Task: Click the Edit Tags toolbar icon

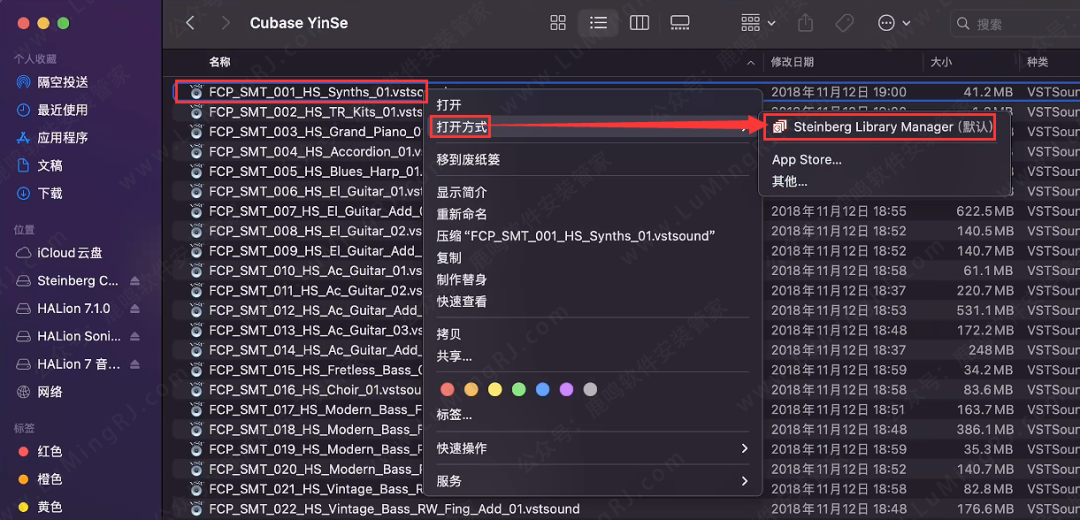Action: point(844,23)
